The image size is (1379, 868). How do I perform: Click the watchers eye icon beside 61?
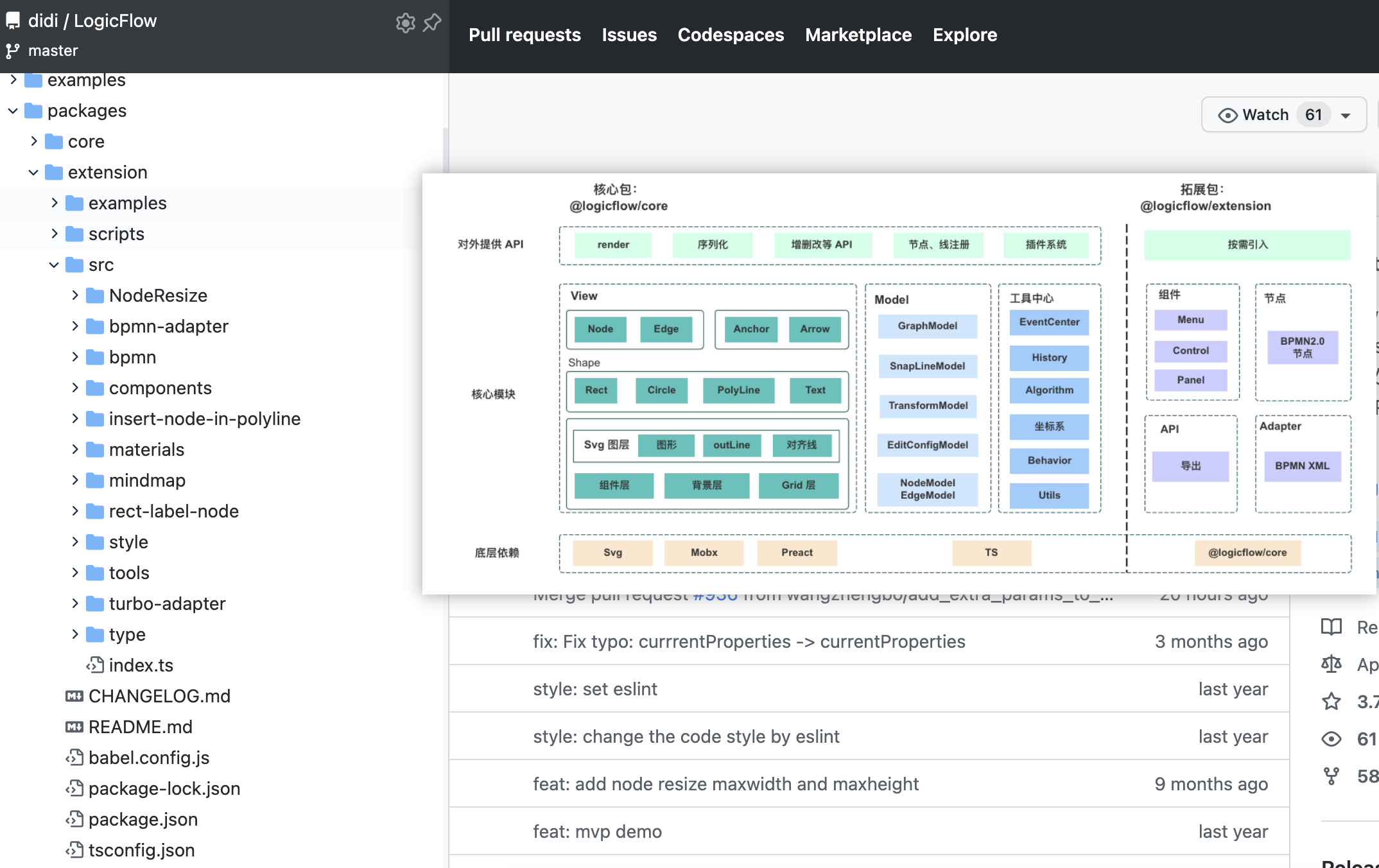[x=1331, y=738]
